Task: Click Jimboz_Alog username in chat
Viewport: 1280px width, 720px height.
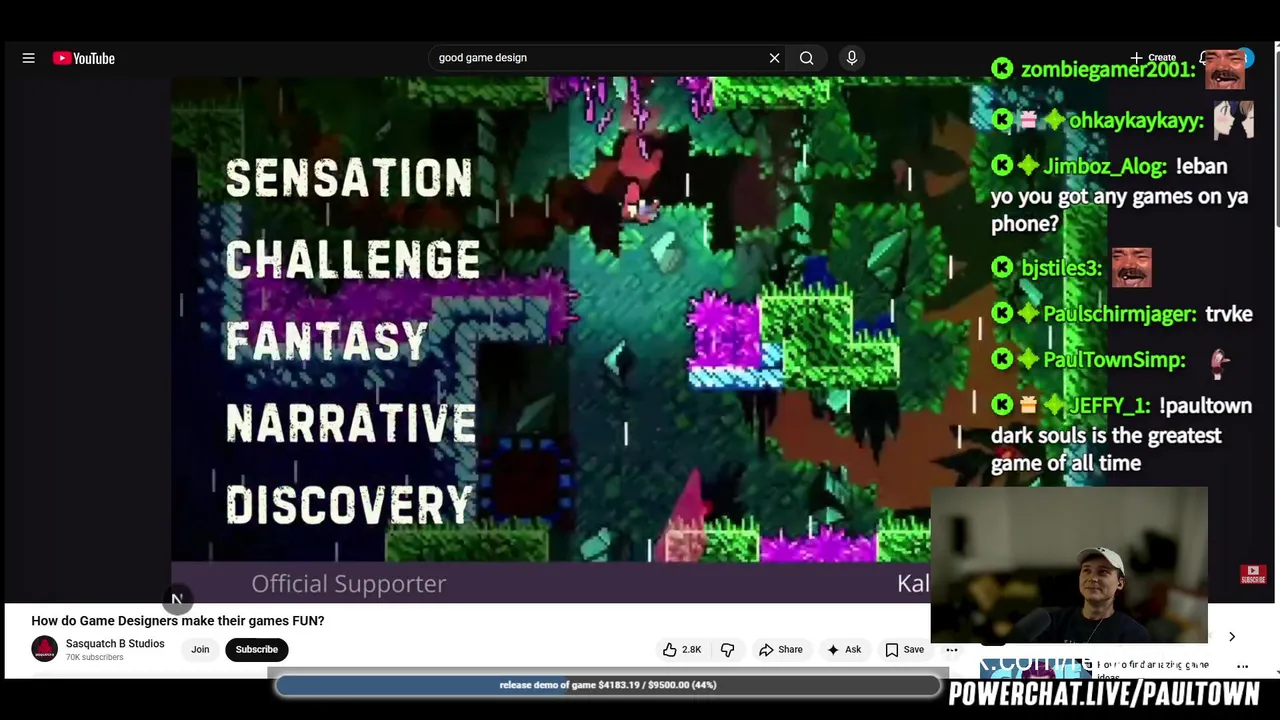Action: pos(1104,167)
